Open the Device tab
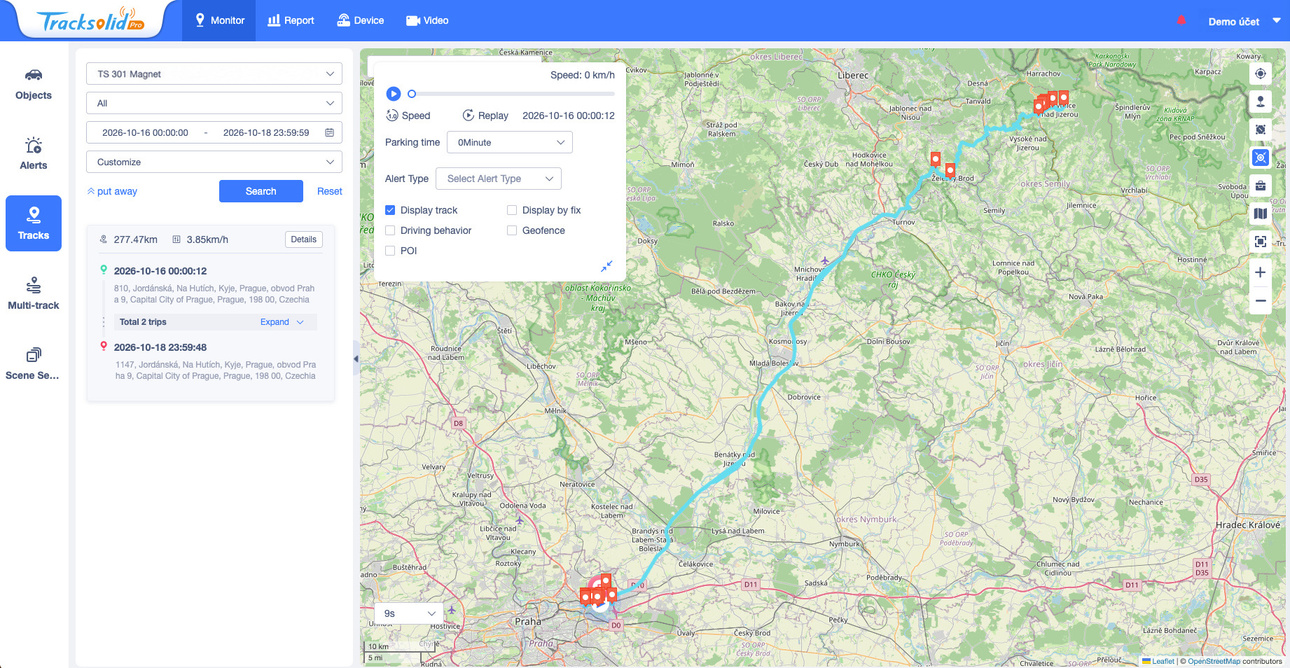 [x=360, y=20]
